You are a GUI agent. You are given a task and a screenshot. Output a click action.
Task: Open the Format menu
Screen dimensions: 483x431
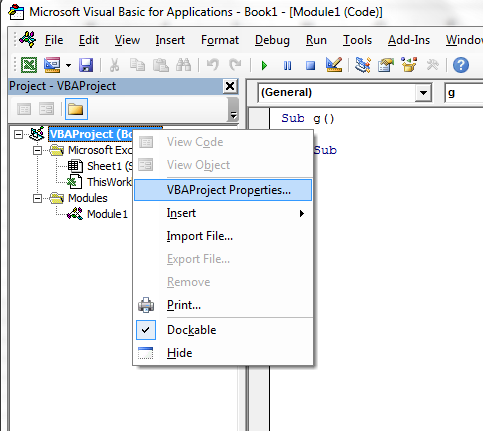(x=220, y=40)
